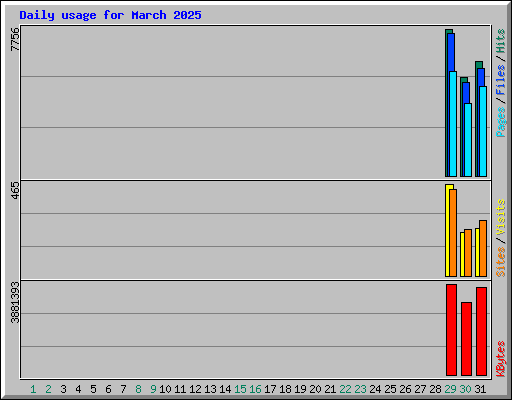Click the red KBytes legend label
This screenshot has height=400, width=512.
(x=501, y=359)
